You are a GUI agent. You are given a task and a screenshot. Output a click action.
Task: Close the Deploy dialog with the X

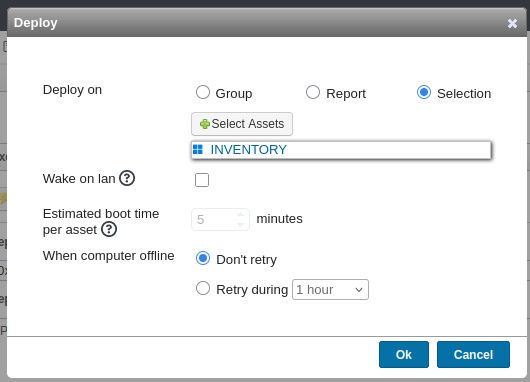[512, 23]
